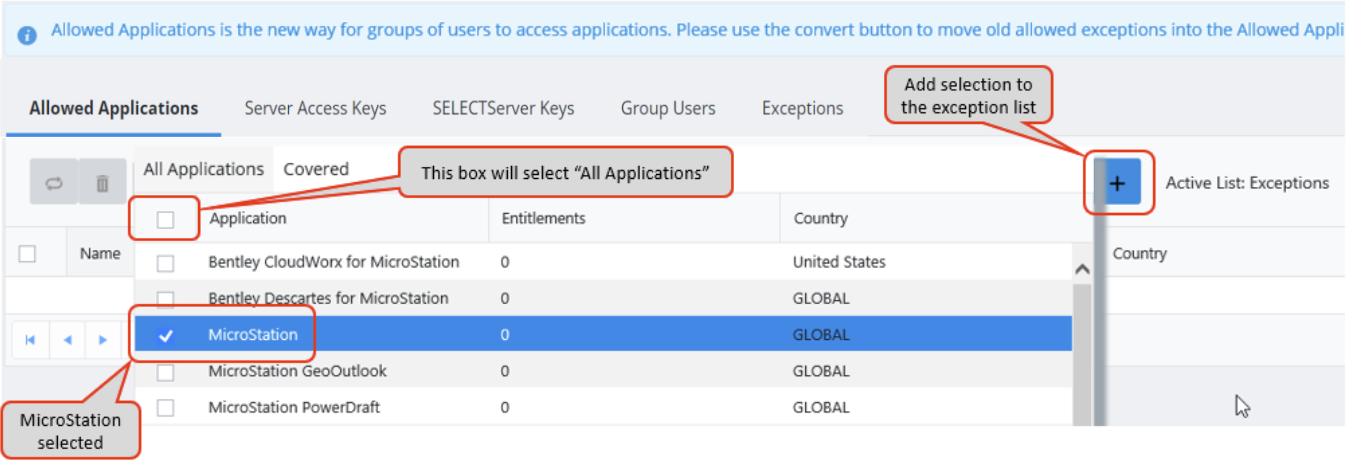
Task: Click the refresh/convert arrows icon button
Action: click(x=54, y=184)
